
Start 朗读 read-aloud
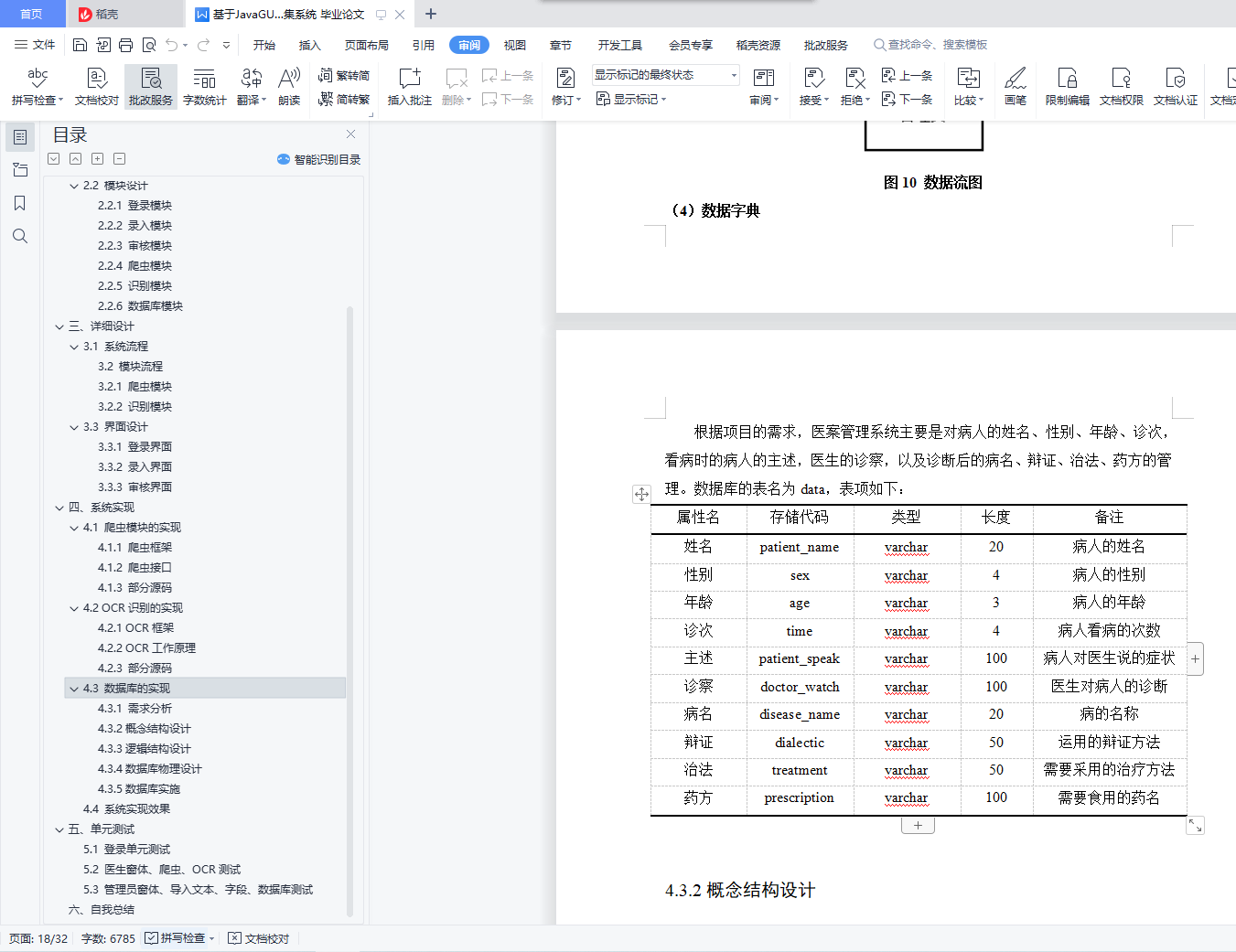[289, 87]
